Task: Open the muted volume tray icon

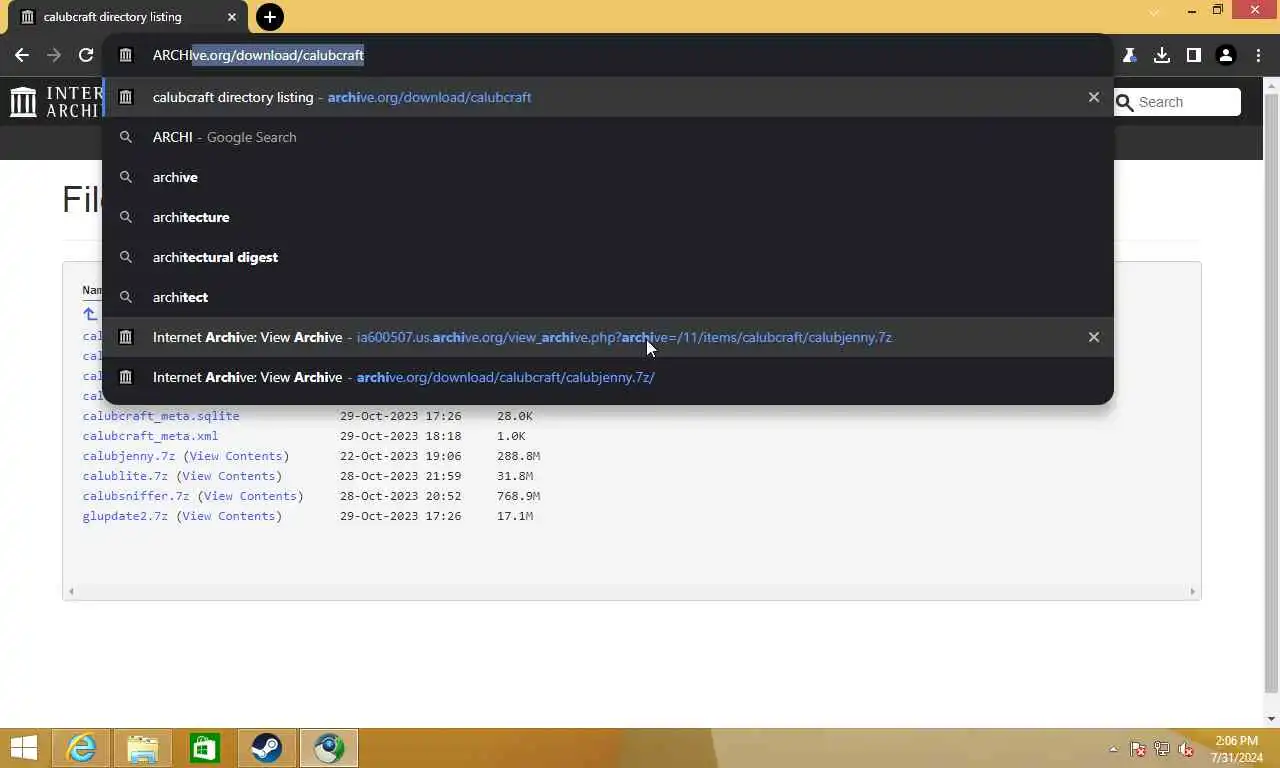Action: (x=1186, y=749)
